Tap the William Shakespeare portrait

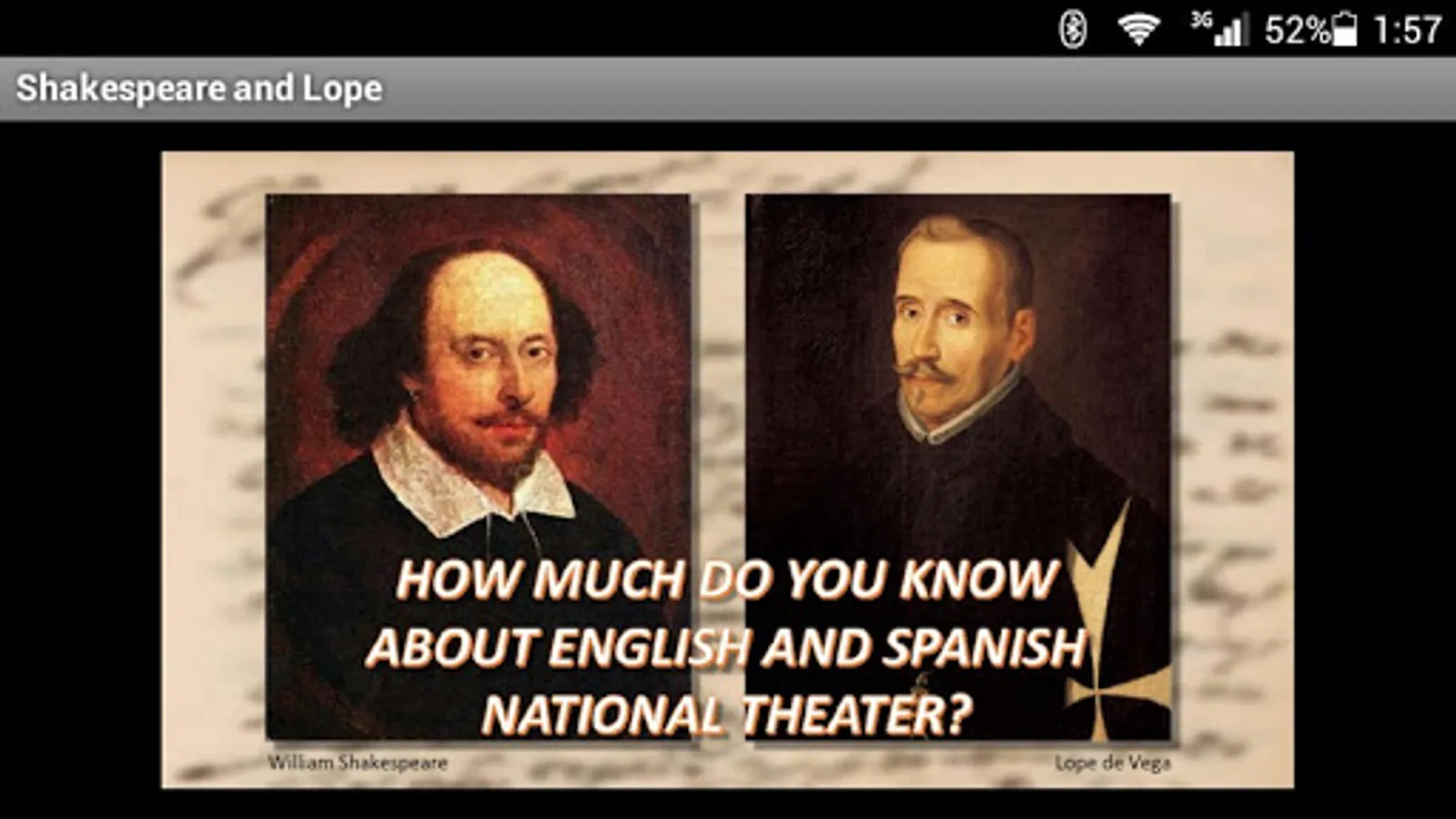[x=479, y=467]
